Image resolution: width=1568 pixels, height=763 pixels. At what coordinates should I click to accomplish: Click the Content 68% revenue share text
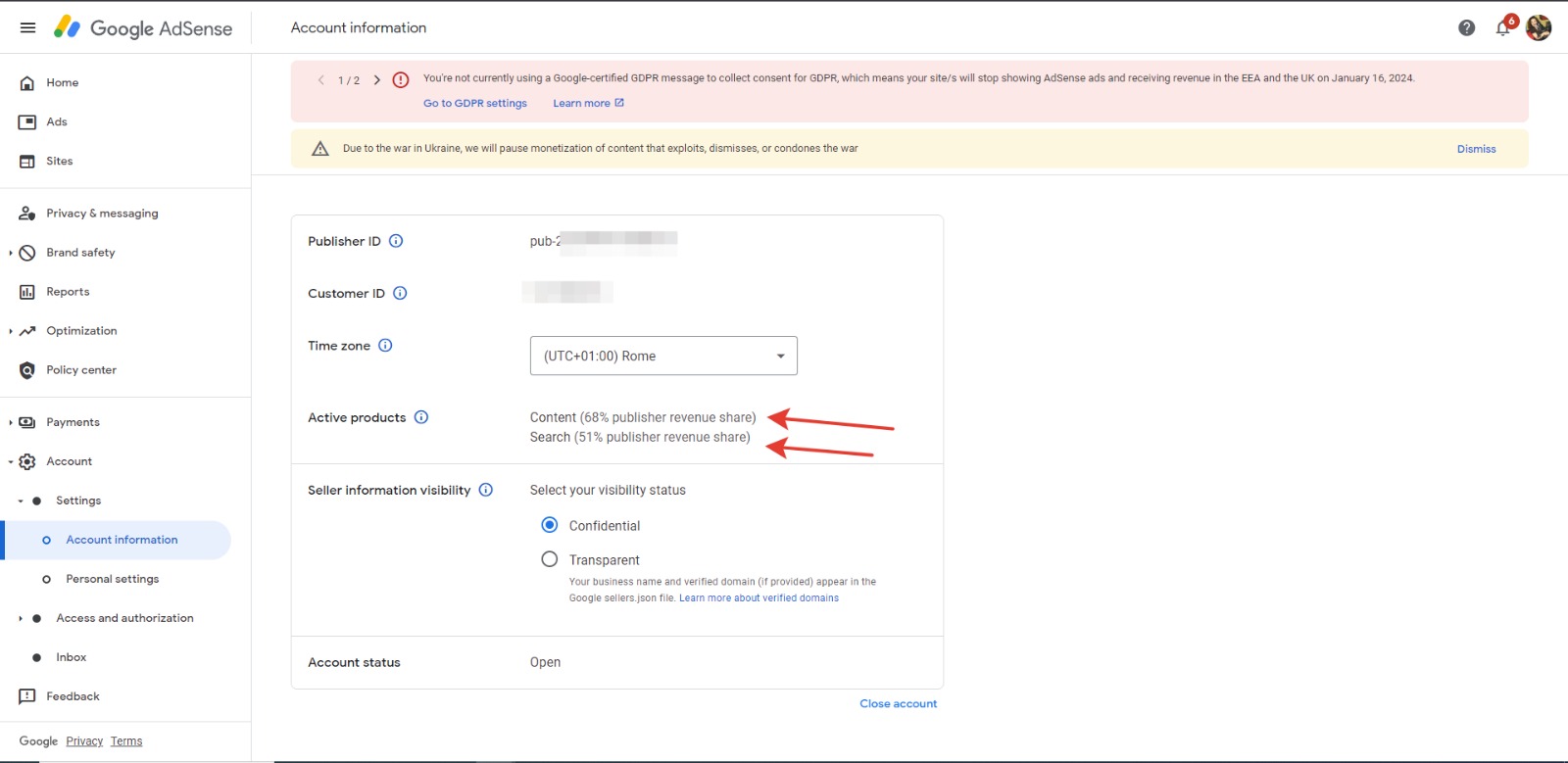tap(643, 417)
